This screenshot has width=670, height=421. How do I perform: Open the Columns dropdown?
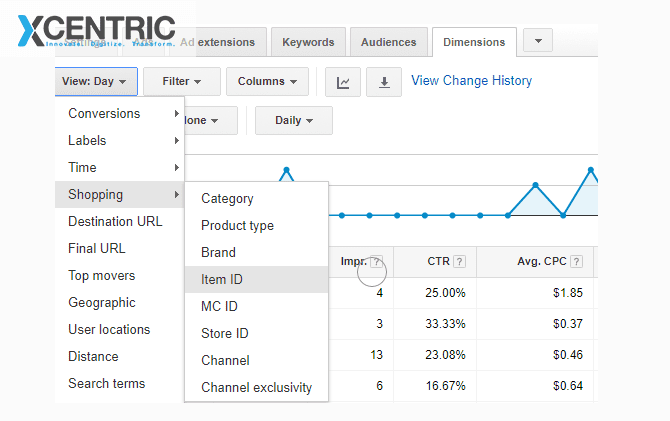267,81
